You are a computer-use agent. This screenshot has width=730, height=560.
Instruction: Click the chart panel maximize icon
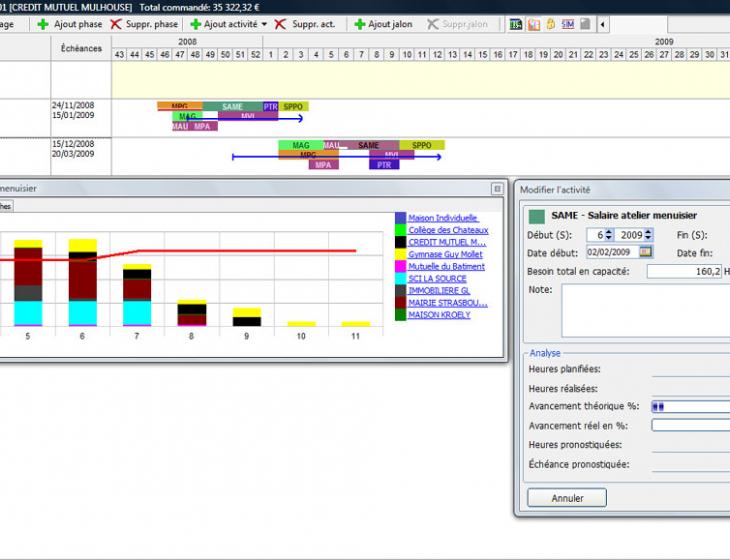497,189
